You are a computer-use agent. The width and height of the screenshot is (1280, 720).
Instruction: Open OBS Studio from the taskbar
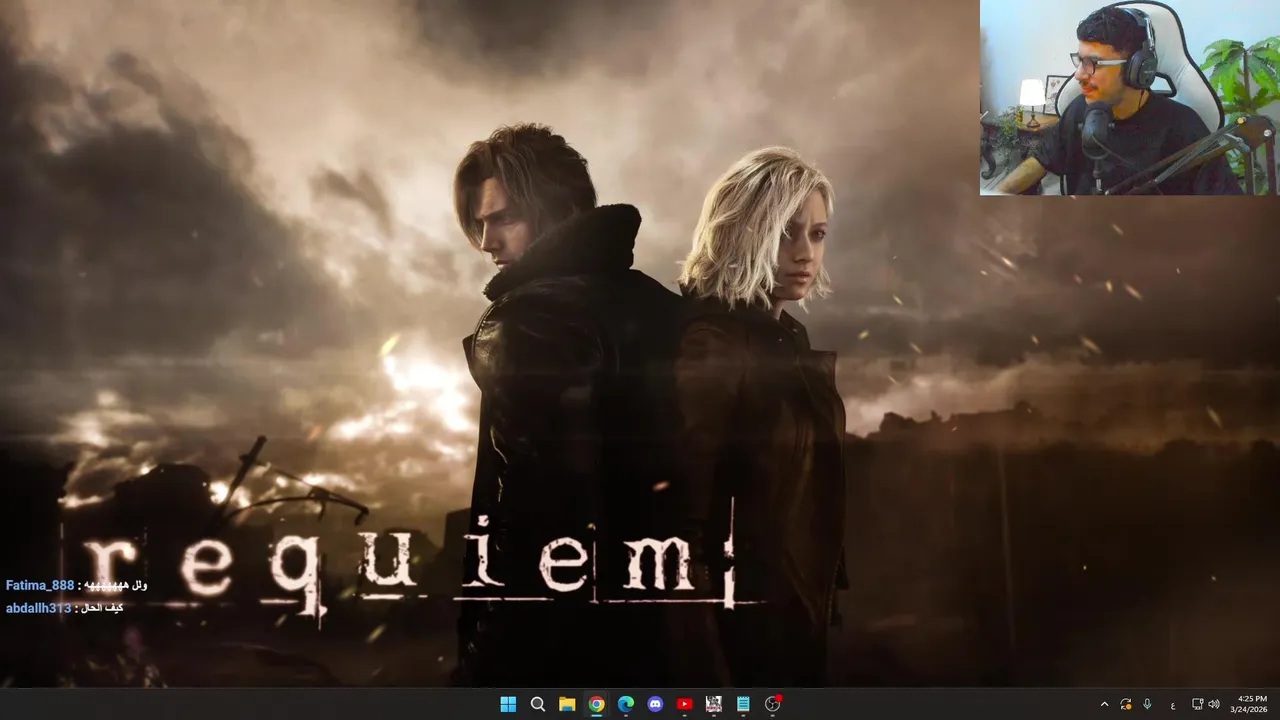pyautogui.click(x=773, y=704)
